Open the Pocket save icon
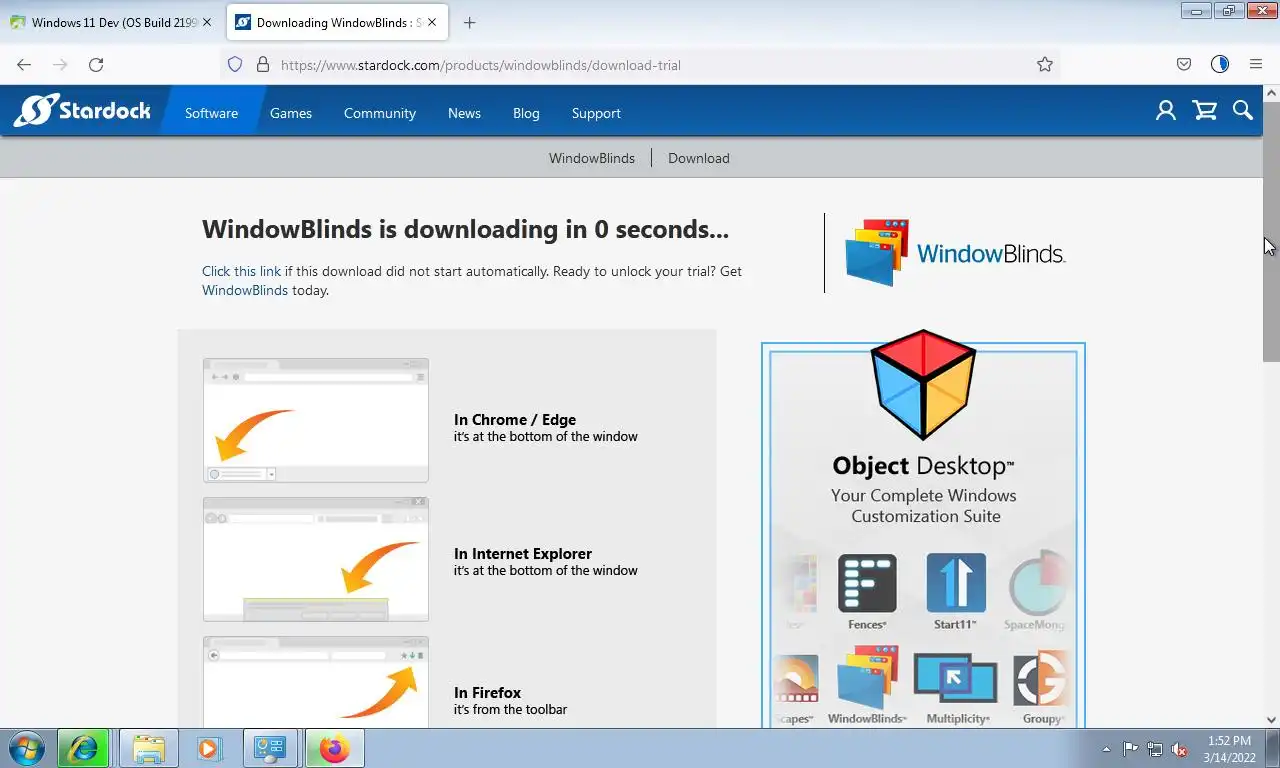 [x=1184, y=65]
